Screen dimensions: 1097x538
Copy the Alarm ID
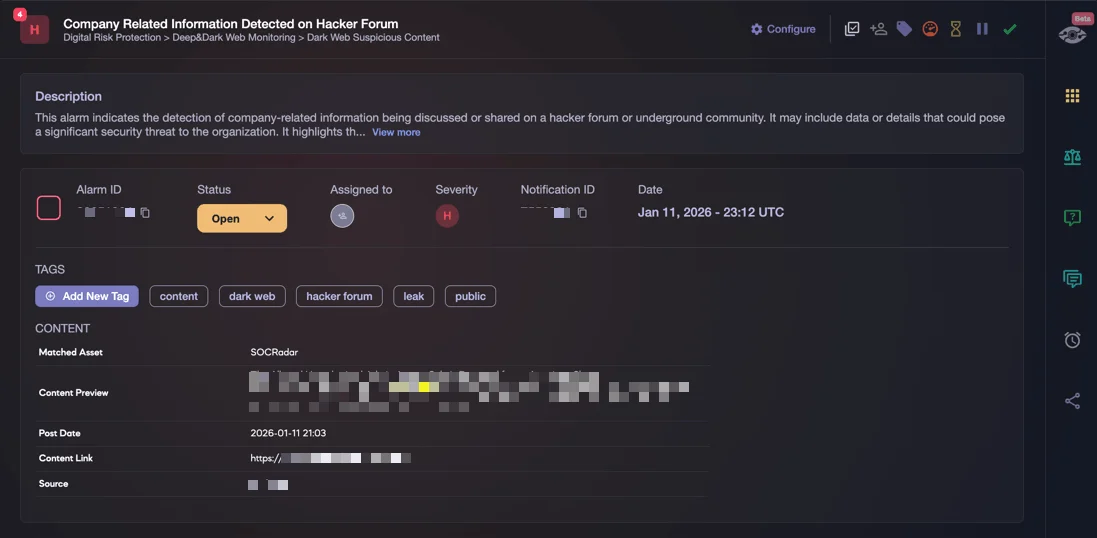pos(146,213)
